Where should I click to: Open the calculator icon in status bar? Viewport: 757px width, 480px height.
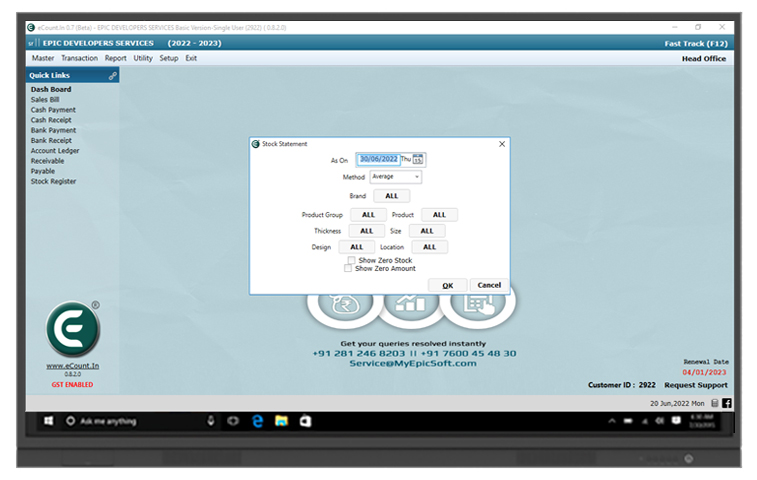[x=715, y=403]
